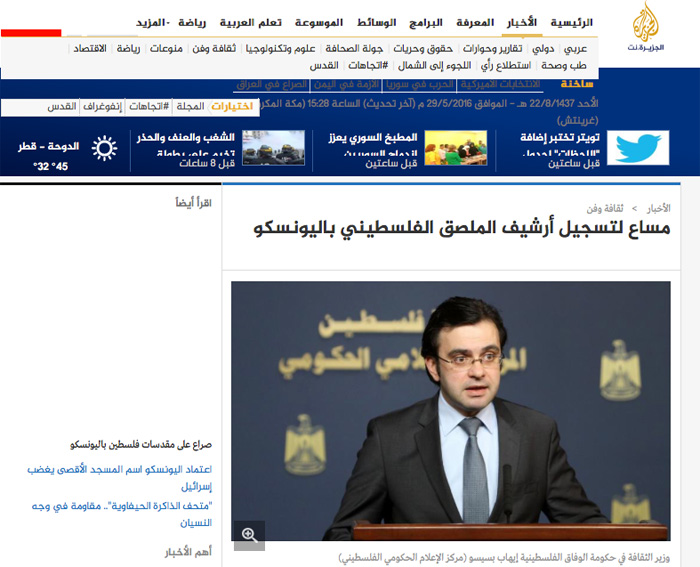Zoom the article photo with magnifier icon
The image size is (700, 567).
[x=250, y=535]
